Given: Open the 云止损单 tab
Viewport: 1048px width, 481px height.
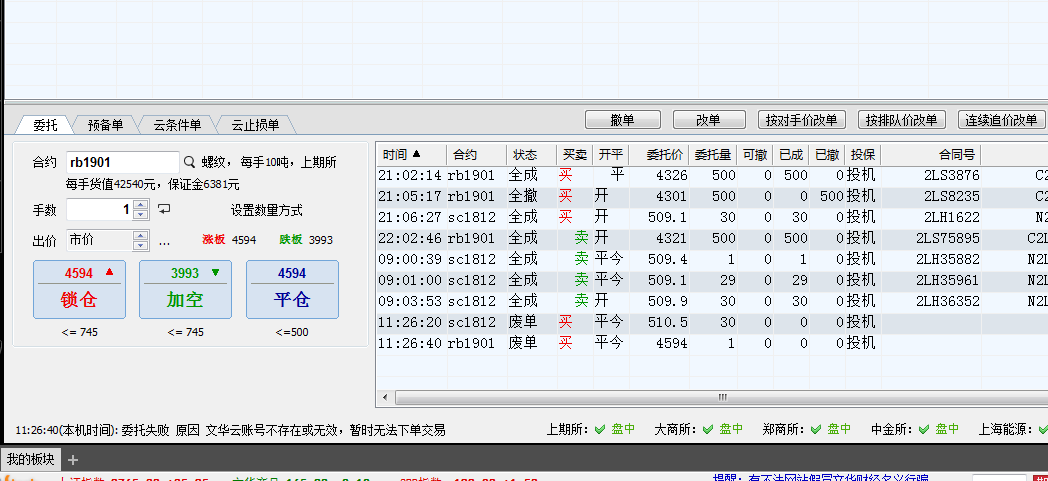Looking at the screenshot, I should tap(255, 125).
